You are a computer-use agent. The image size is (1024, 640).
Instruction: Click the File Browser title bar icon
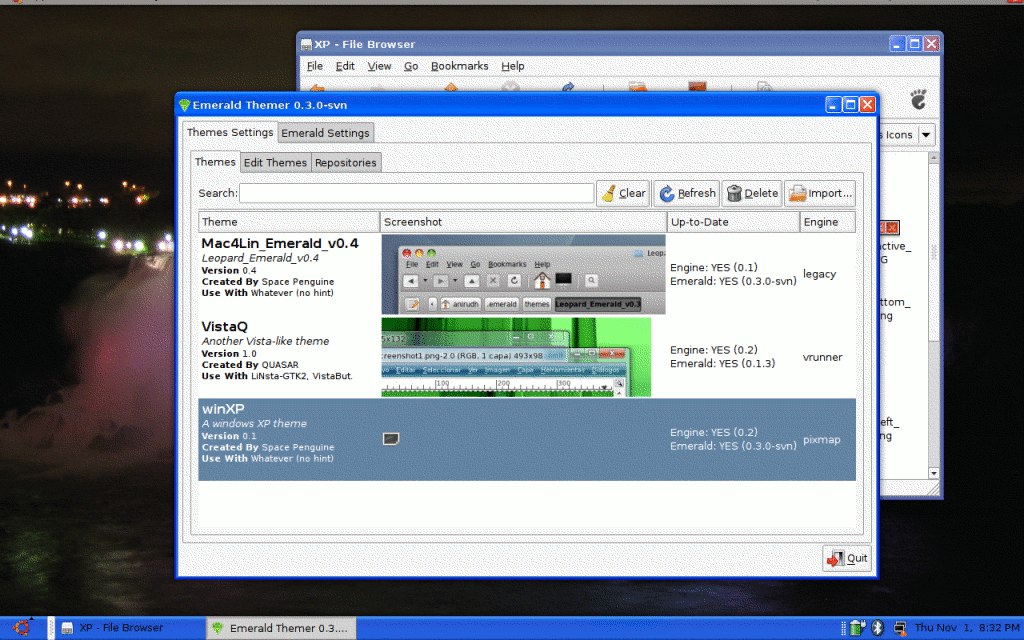pyautogui.click(x=306, y=44)
